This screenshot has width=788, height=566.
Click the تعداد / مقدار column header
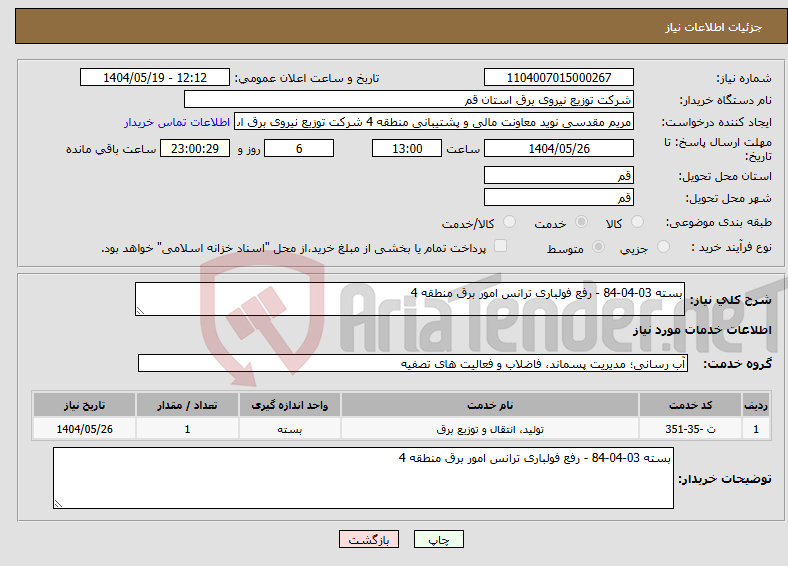pyautogui.click(x=187, y=405)
